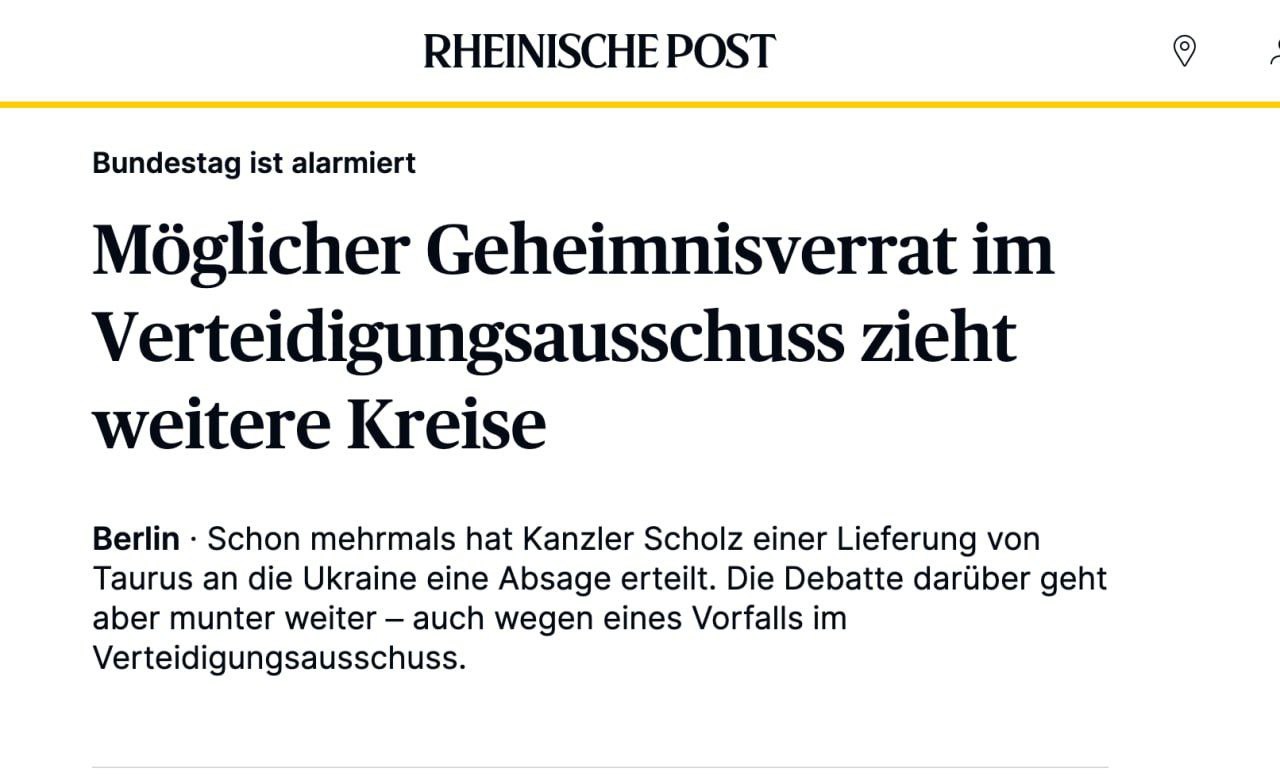
Task: Click the kicker 'Bundestag ist alarmiert'
Action: [254, 163]
